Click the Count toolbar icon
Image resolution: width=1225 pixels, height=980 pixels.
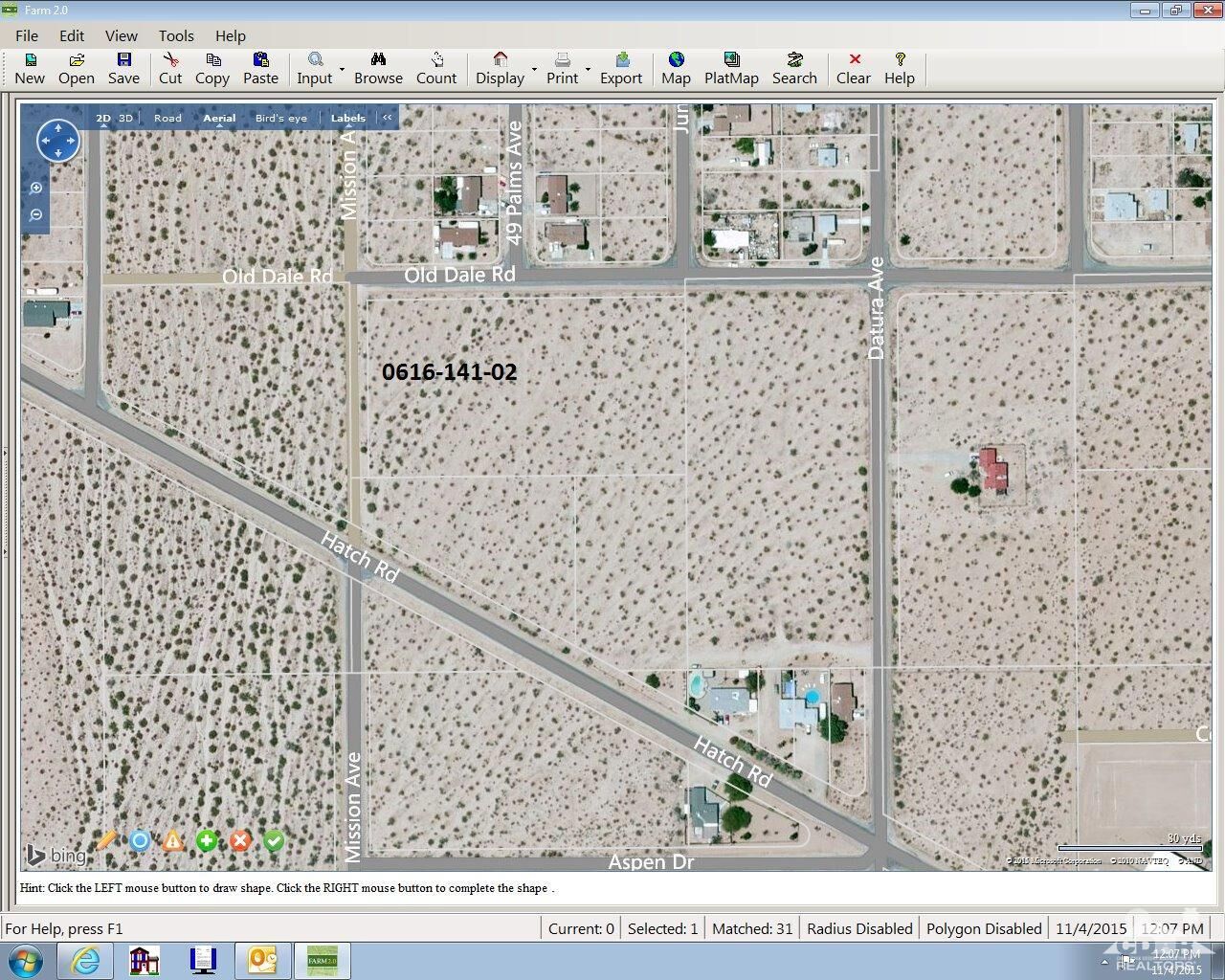click(436, 67)
